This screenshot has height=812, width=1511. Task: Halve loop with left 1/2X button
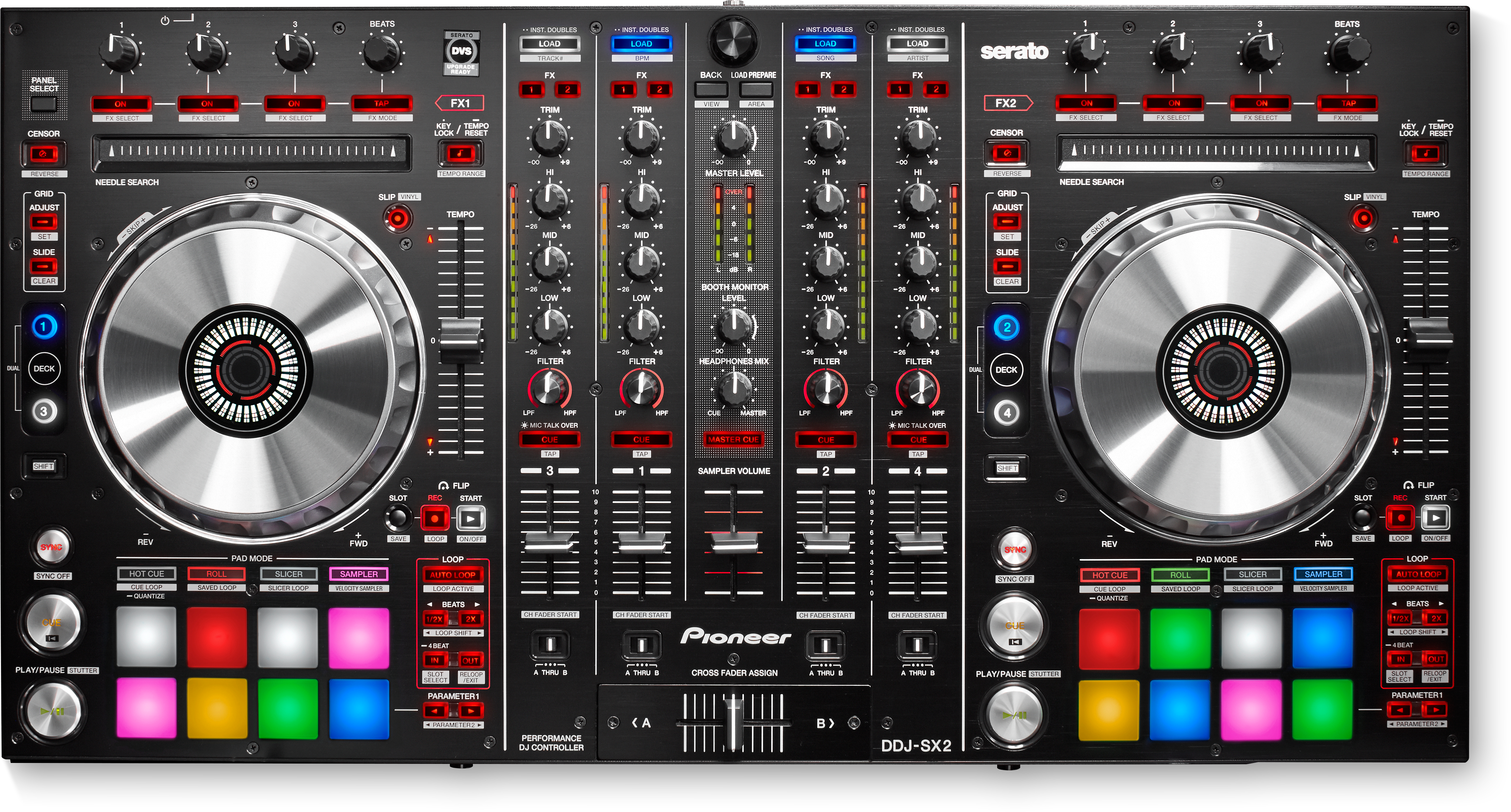(435, 619)
